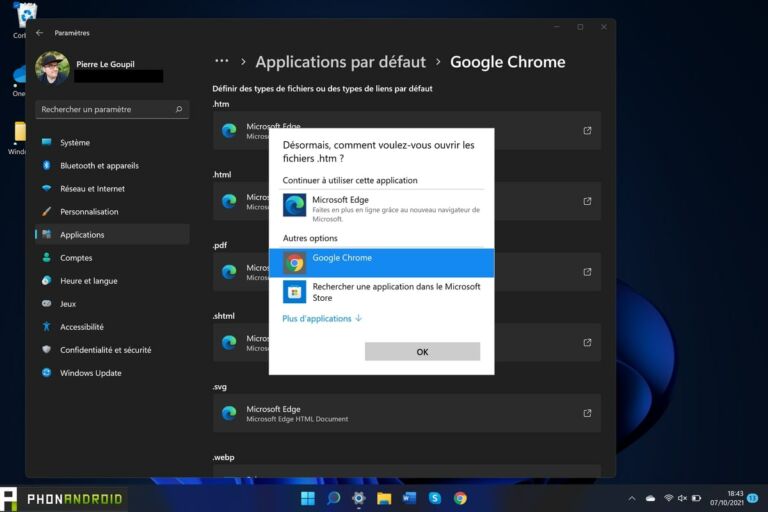Open Google Chrome from taskbar

tap(460, 498)
